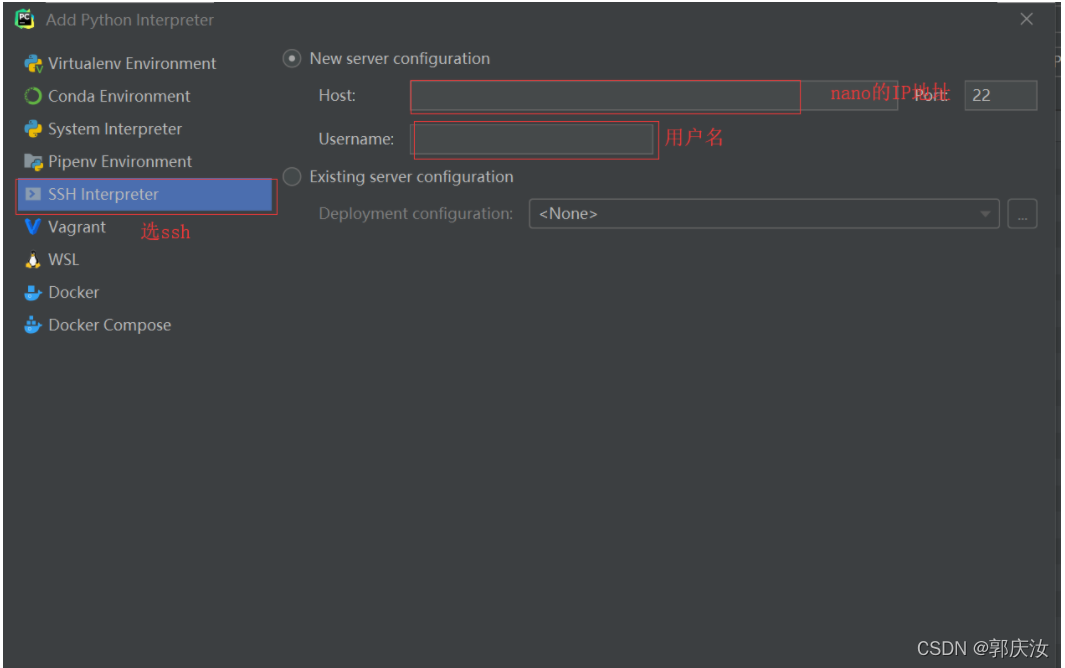Select the WSL entry
The image size is (1065, 668).
tap(63, 260)
